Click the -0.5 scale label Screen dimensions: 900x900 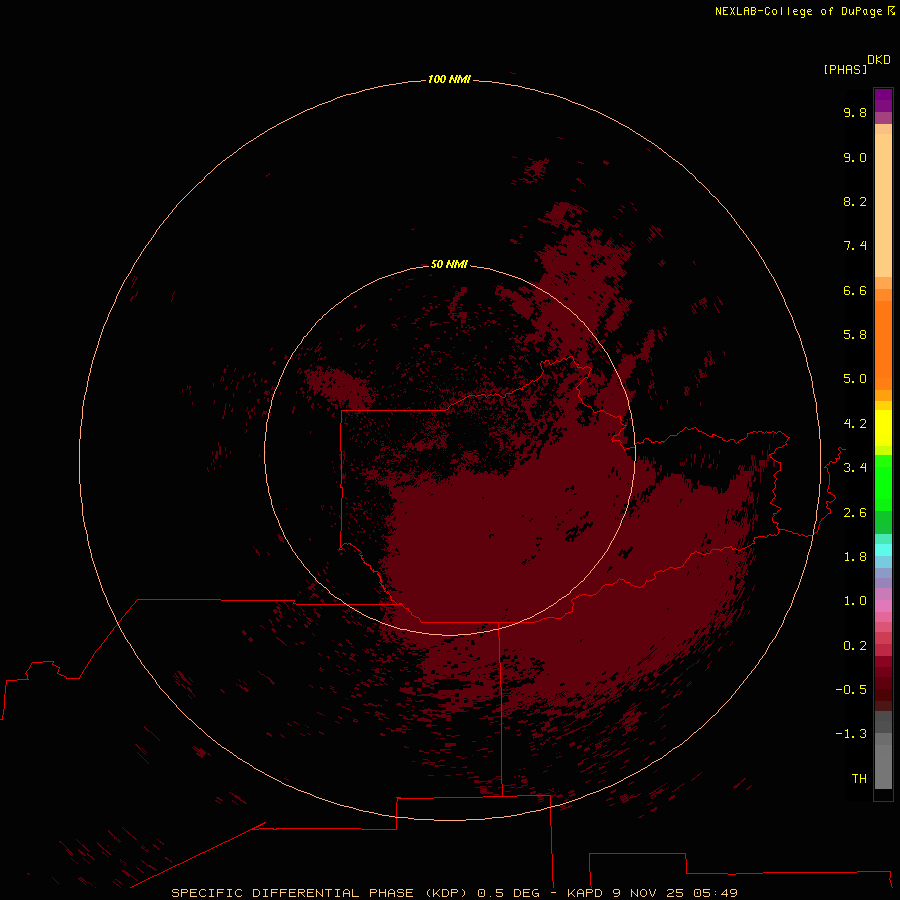click(x=851, y=690)
